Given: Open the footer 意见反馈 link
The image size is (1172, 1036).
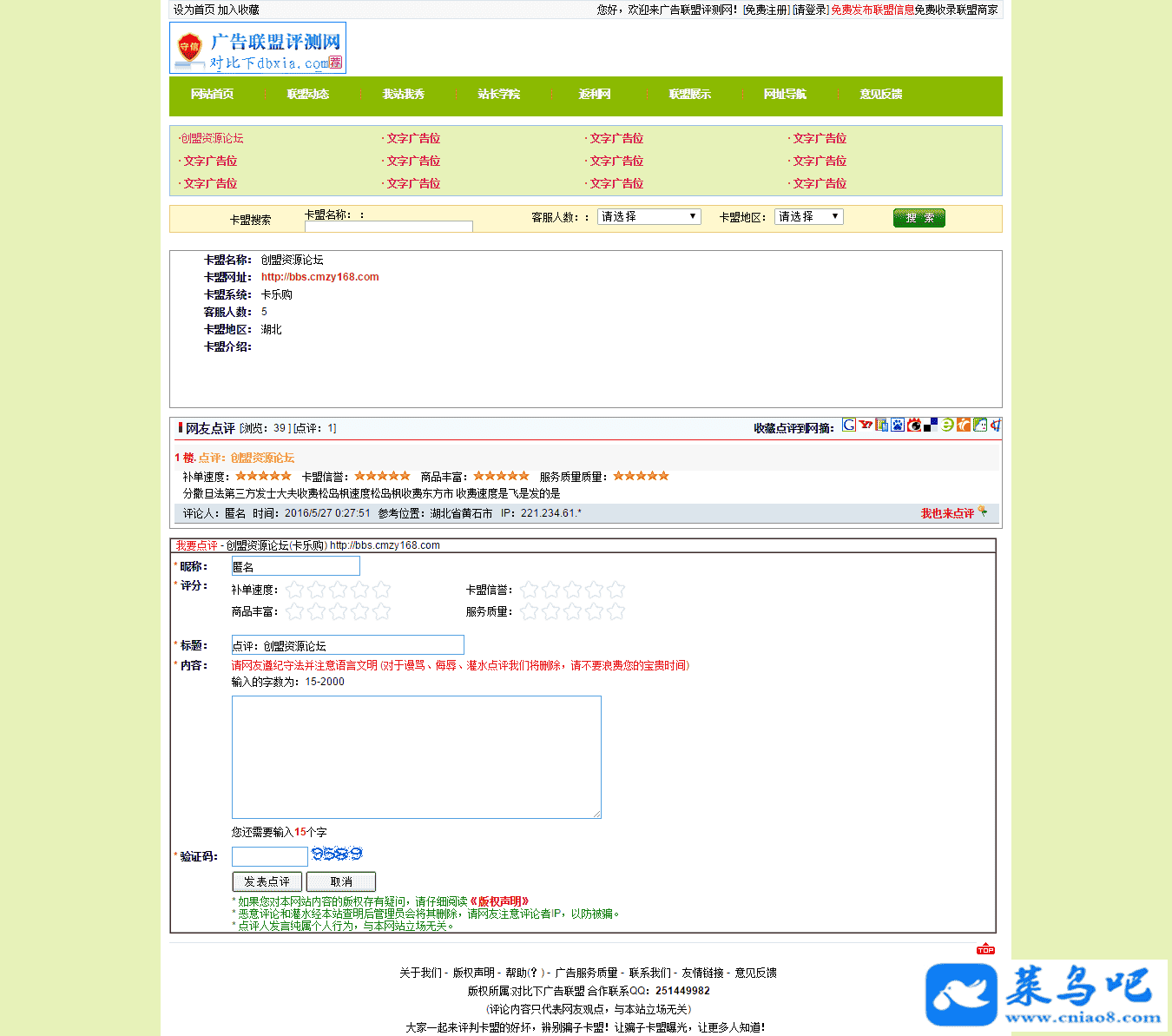Looking at the screenshot, I should pyautogui.click(x=756, y=973).
